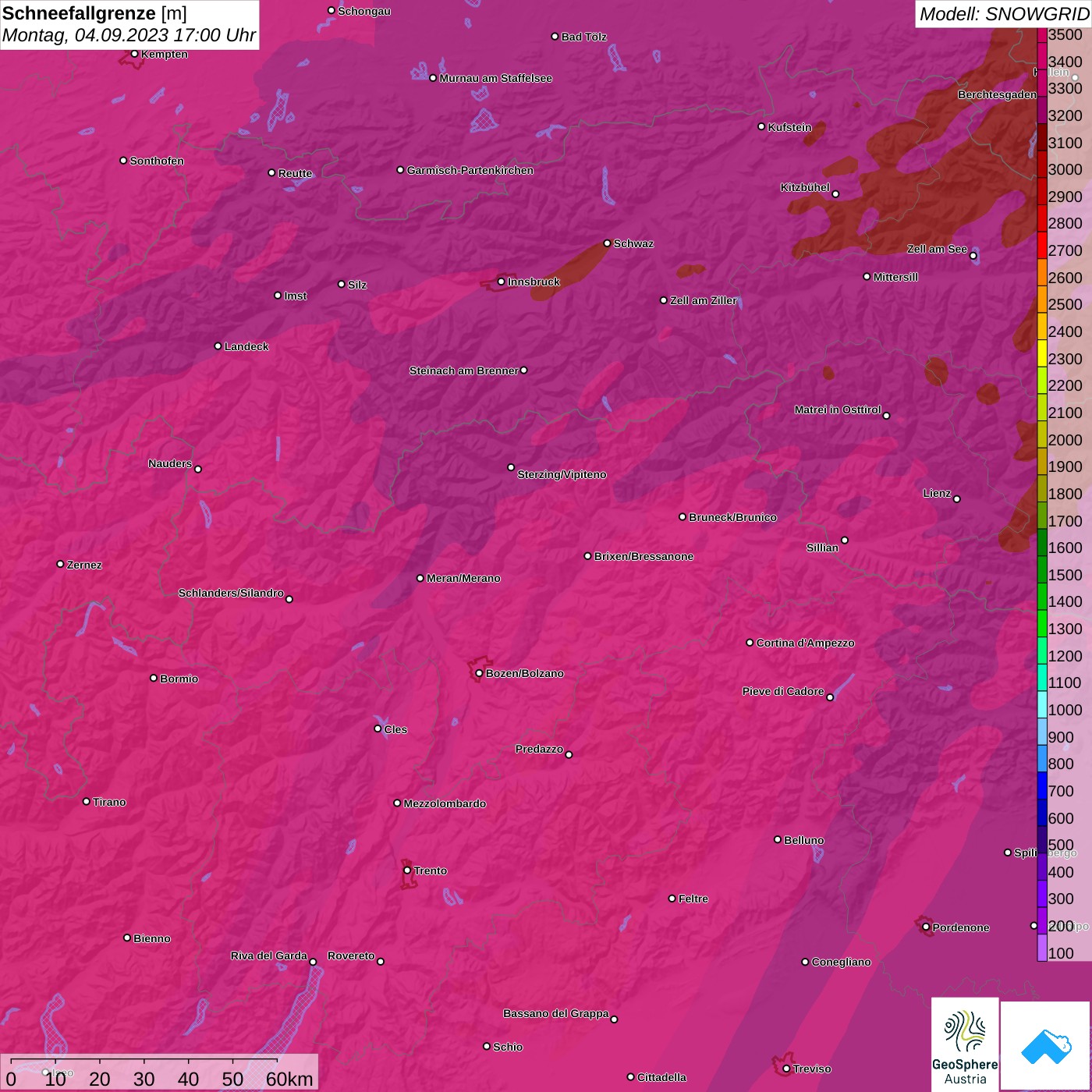Select the Murnau am Staffelsee label
The width and height of the screenshot is (1092, 1092).
(495, 78)
